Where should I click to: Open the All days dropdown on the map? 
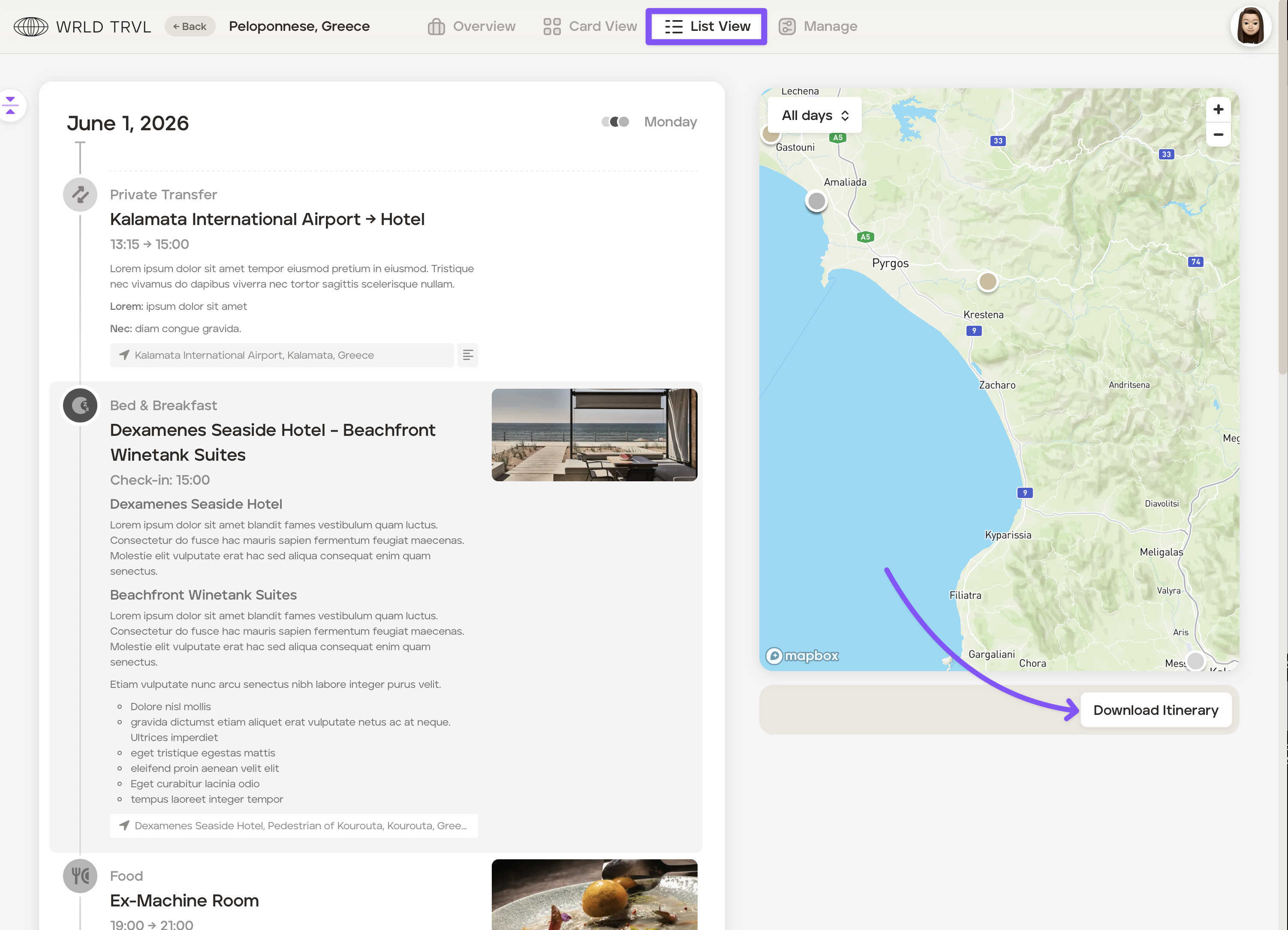(814, 115)
